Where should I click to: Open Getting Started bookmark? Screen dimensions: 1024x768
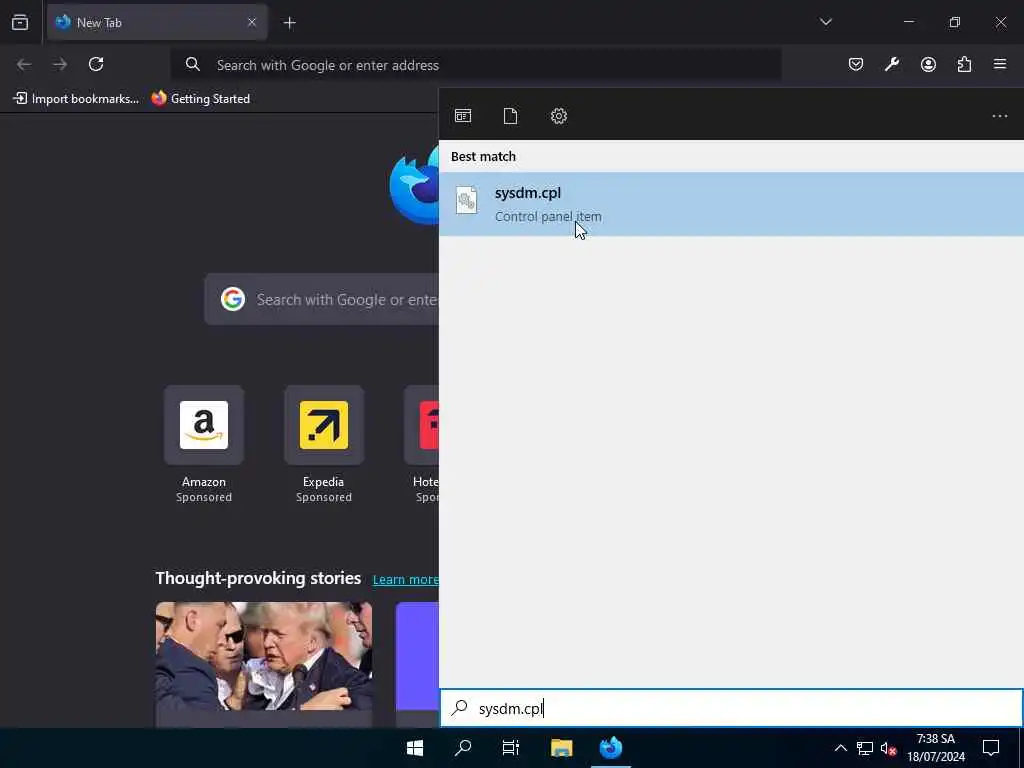point(200,99)
